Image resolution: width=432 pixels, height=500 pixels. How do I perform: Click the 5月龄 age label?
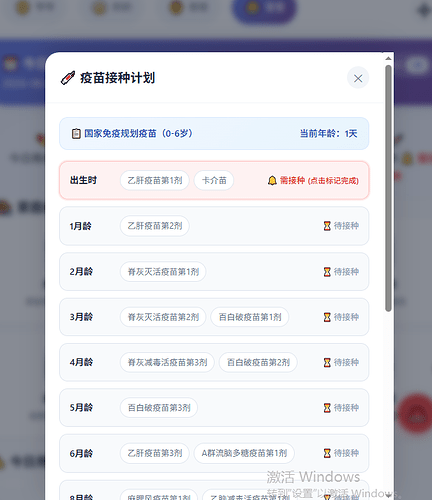81,408
